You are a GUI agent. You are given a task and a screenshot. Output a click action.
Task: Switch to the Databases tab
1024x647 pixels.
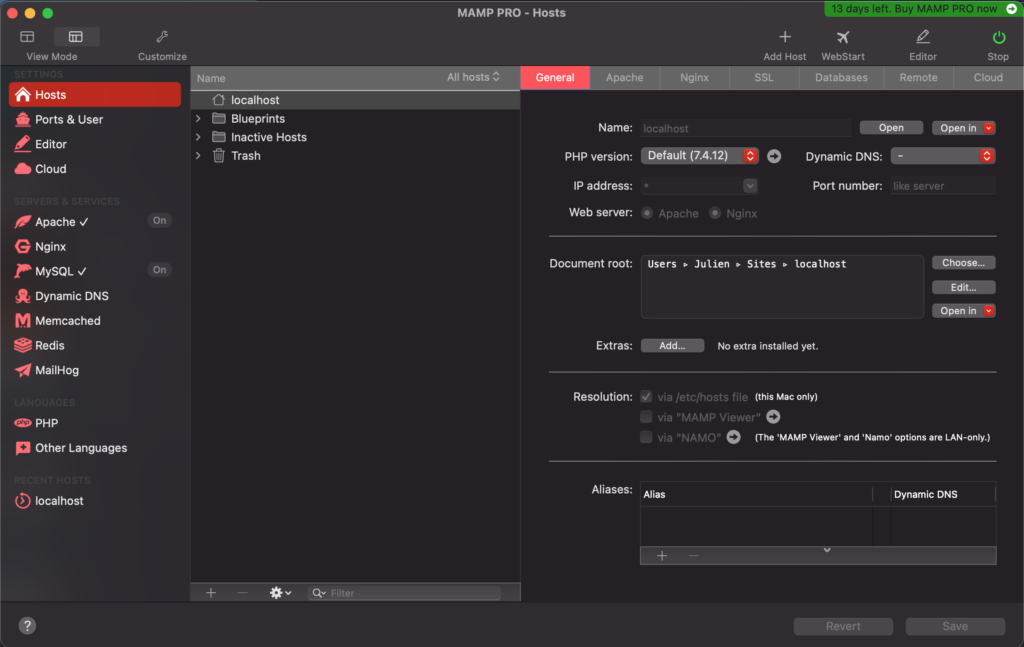click(841, 77)
